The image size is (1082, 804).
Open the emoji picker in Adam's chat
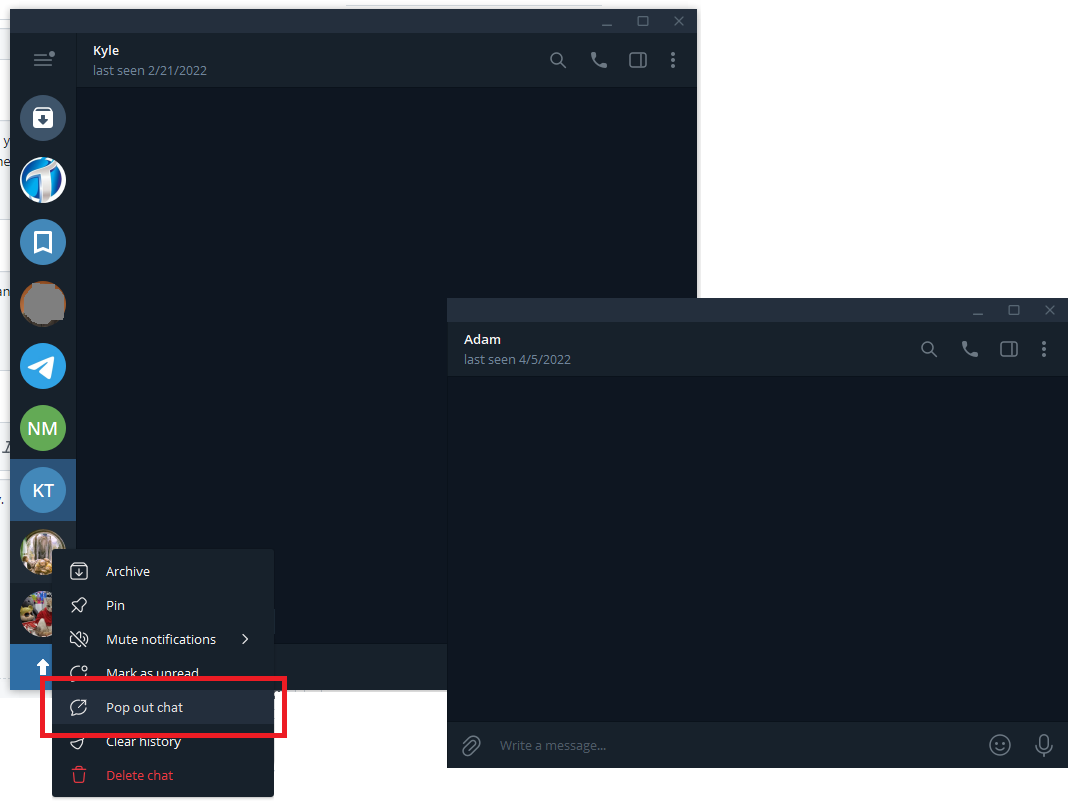click(1000, 745)
